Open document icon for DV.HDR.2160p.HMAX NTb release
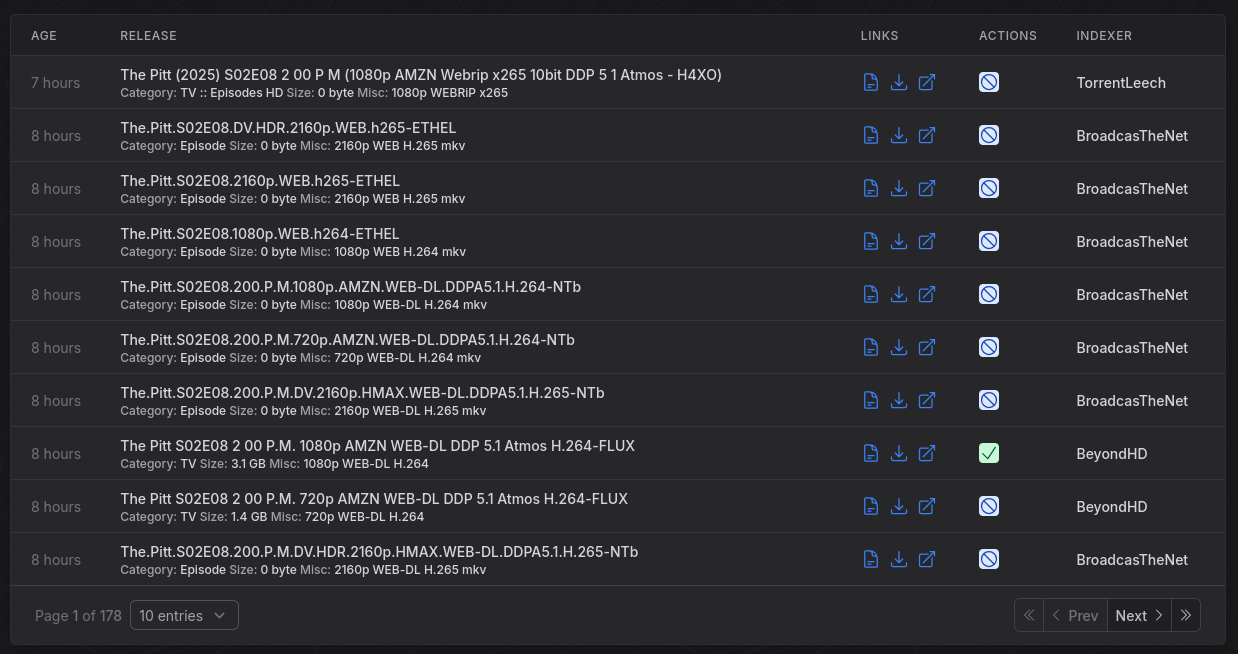The width and height of the screenshot is (1238, 654). pyautogui.click(x=871, y=559)
